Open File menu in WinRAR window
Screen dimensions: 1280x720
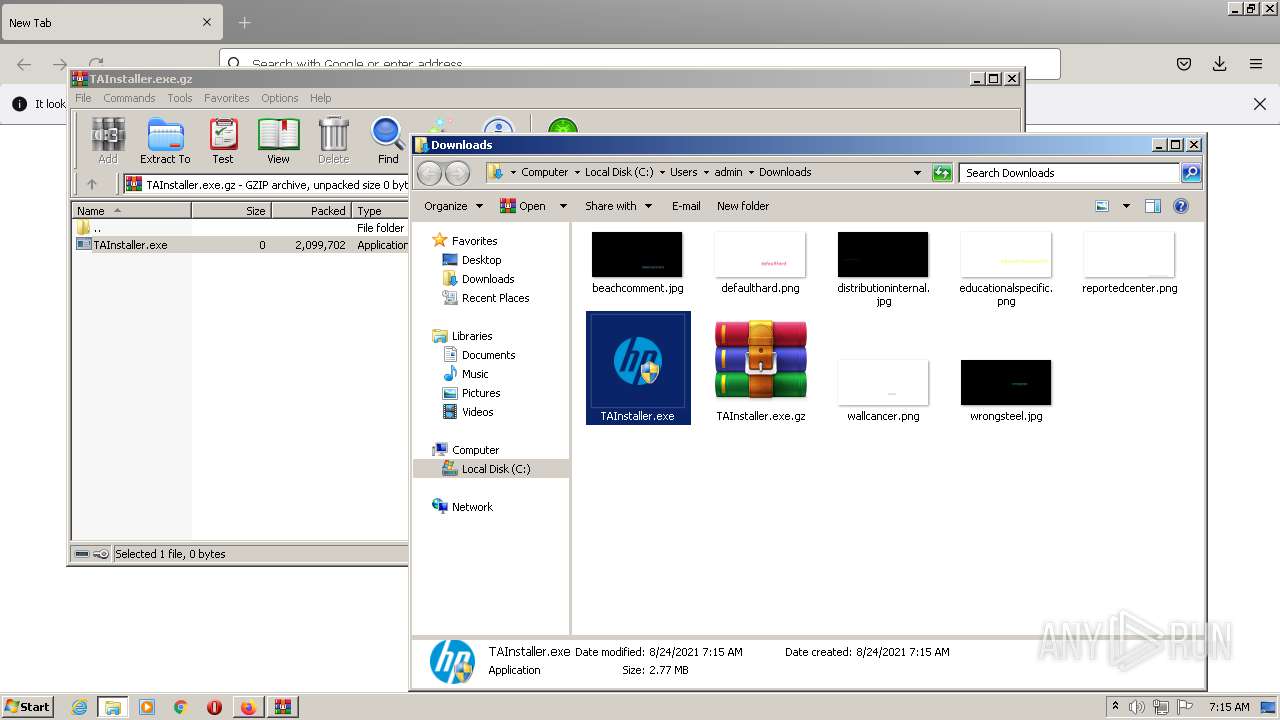(x=83, y=98)
